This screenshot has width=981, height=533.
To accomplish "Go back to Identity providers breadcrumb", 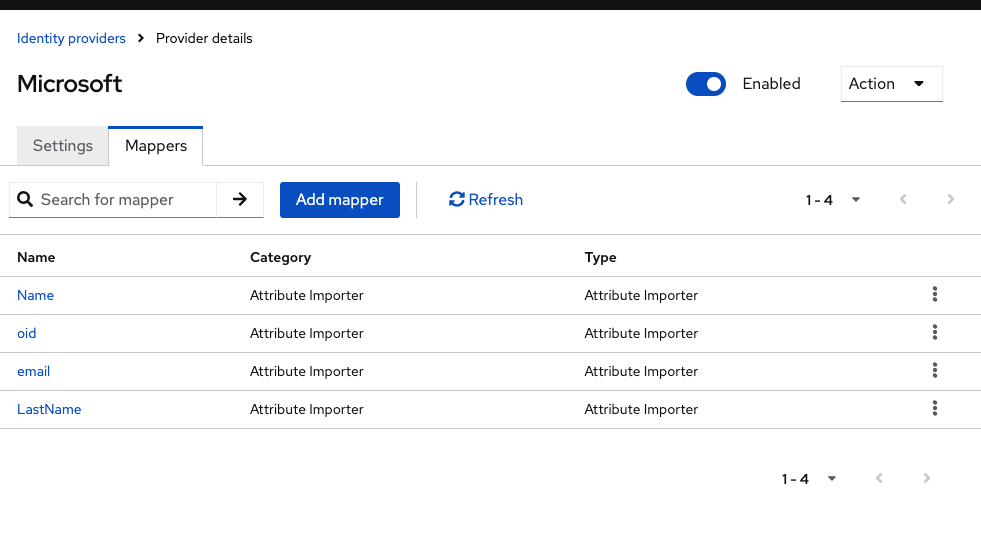I will tap(71, 38).
